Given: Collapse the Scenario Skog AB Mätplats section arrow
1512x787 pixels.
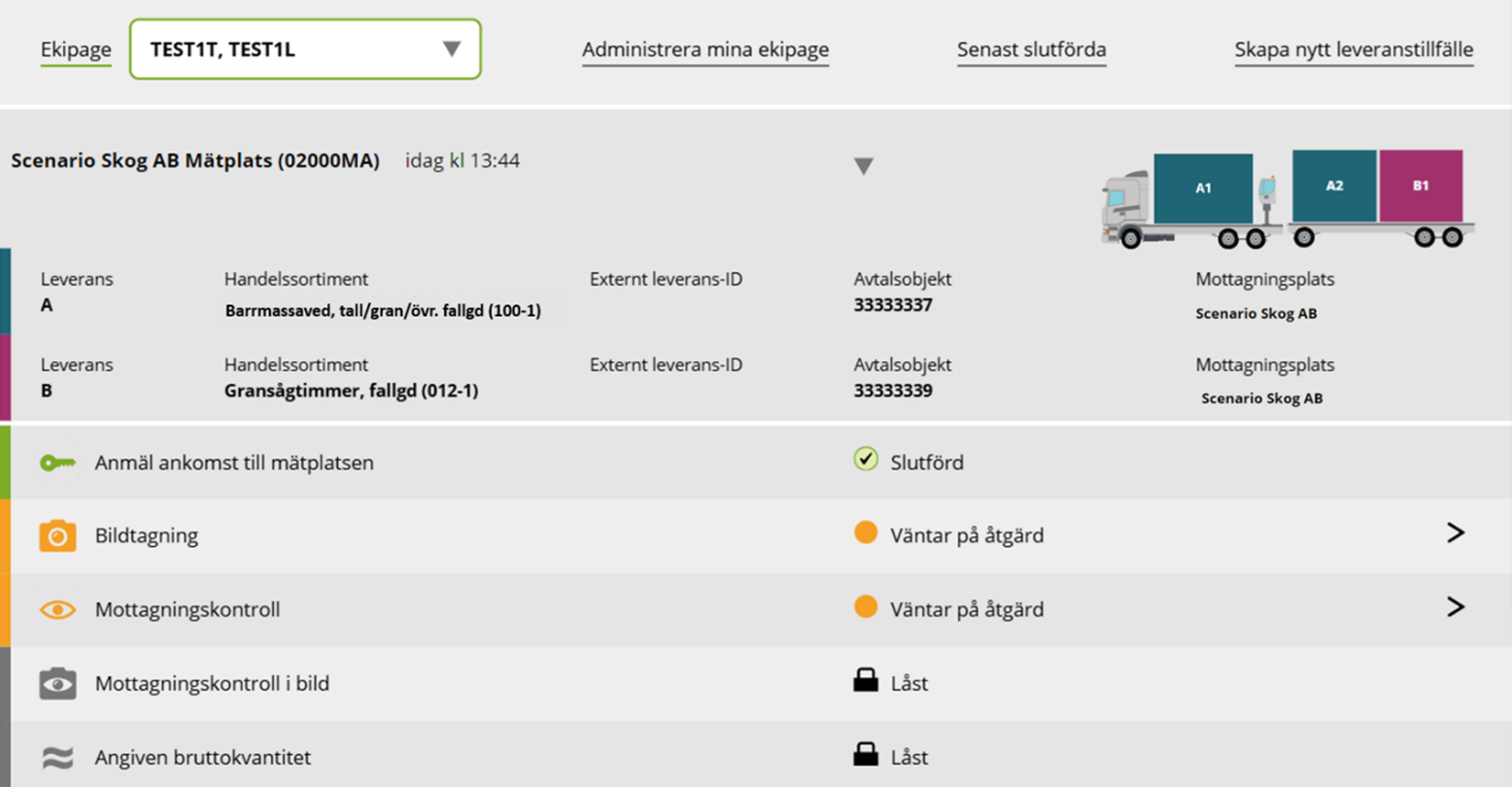Looking at the screenshot, I should coord(864,165).
